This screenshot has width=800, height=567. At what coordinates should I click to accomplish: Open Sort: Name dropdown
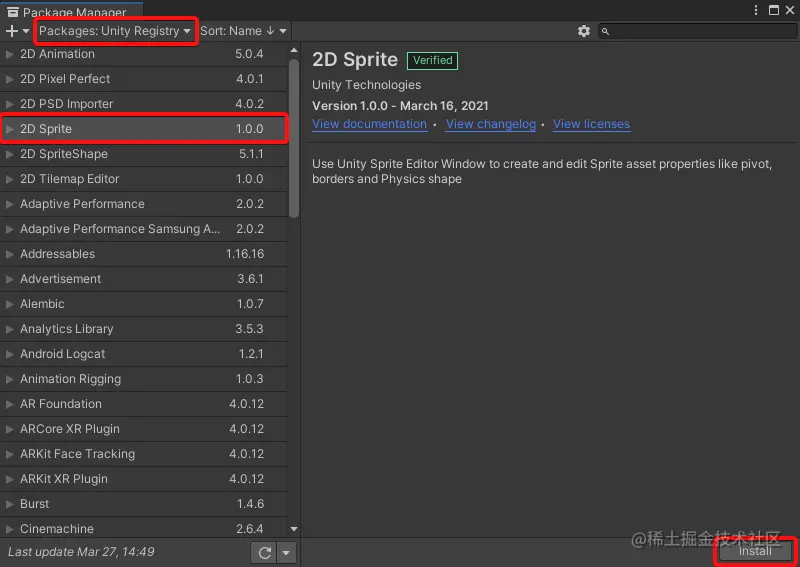click(243, 31)
